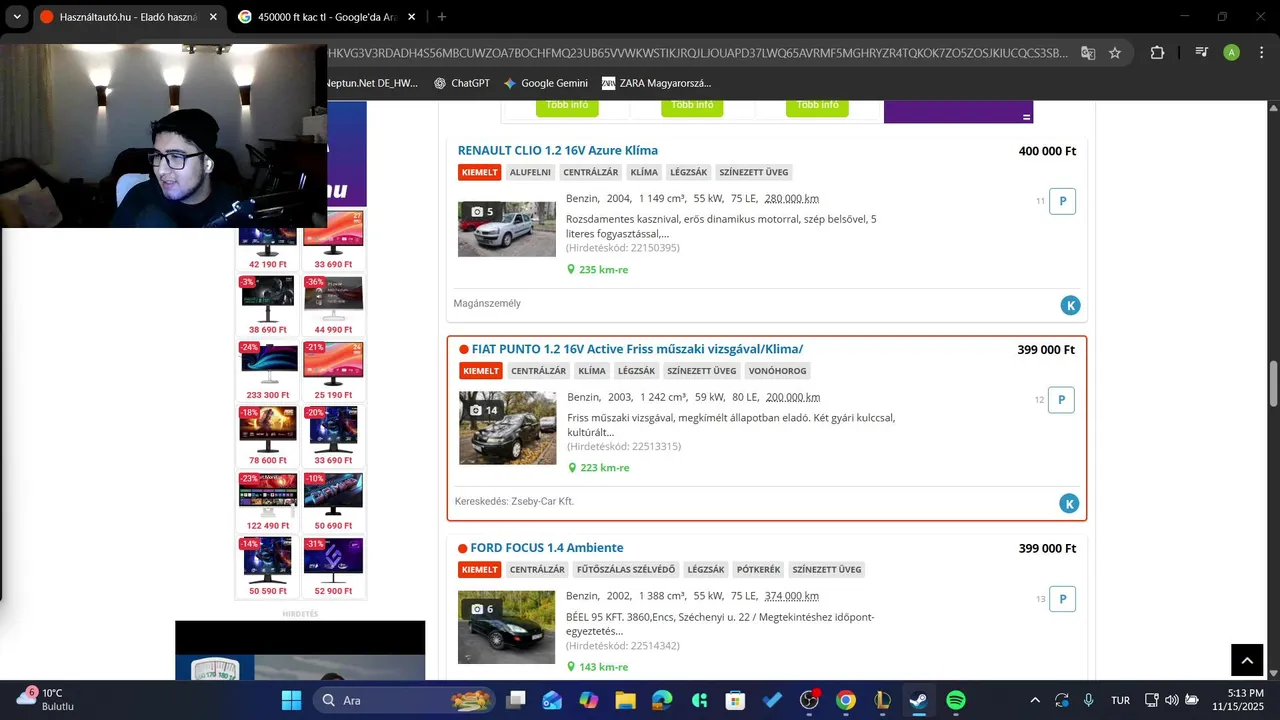Click the monitor ad priced 52 900 Ft

tap(333, 568)
